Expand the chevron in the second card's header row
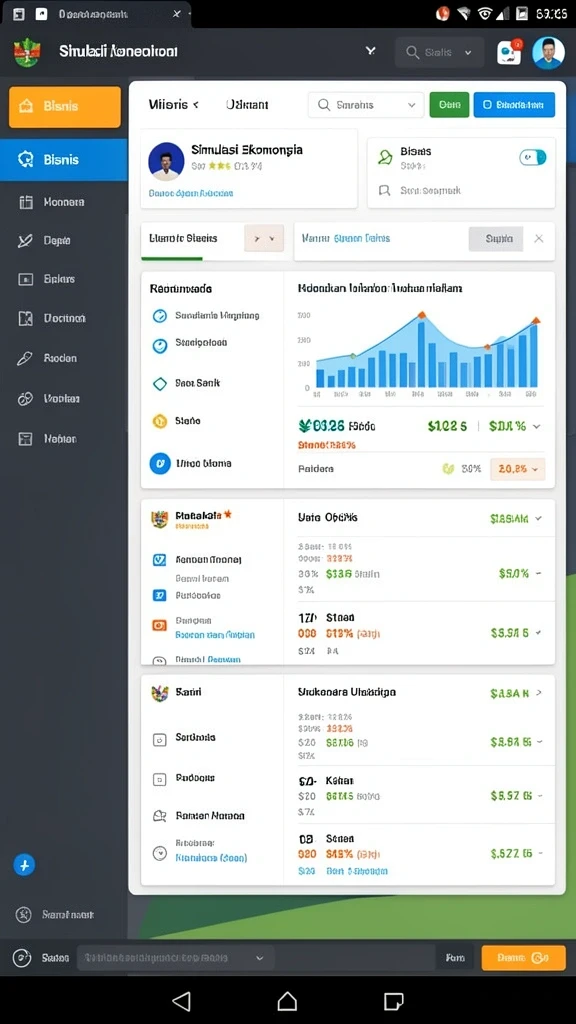Viewport: 576px width, 1024px height. tap(539, 519)
